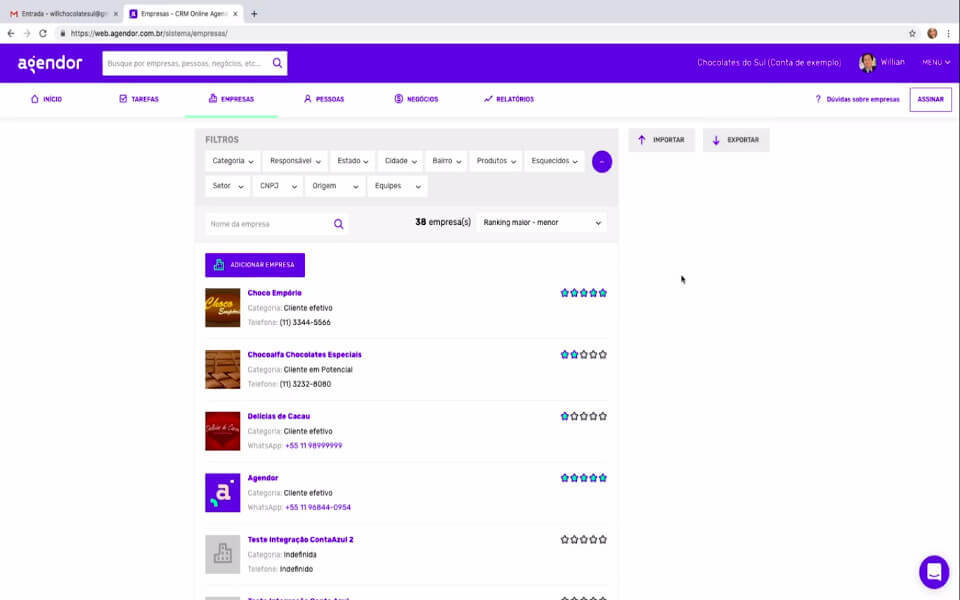Click the Adicionar Empresa button
The image size is (960, 600).
coord(255,265)
